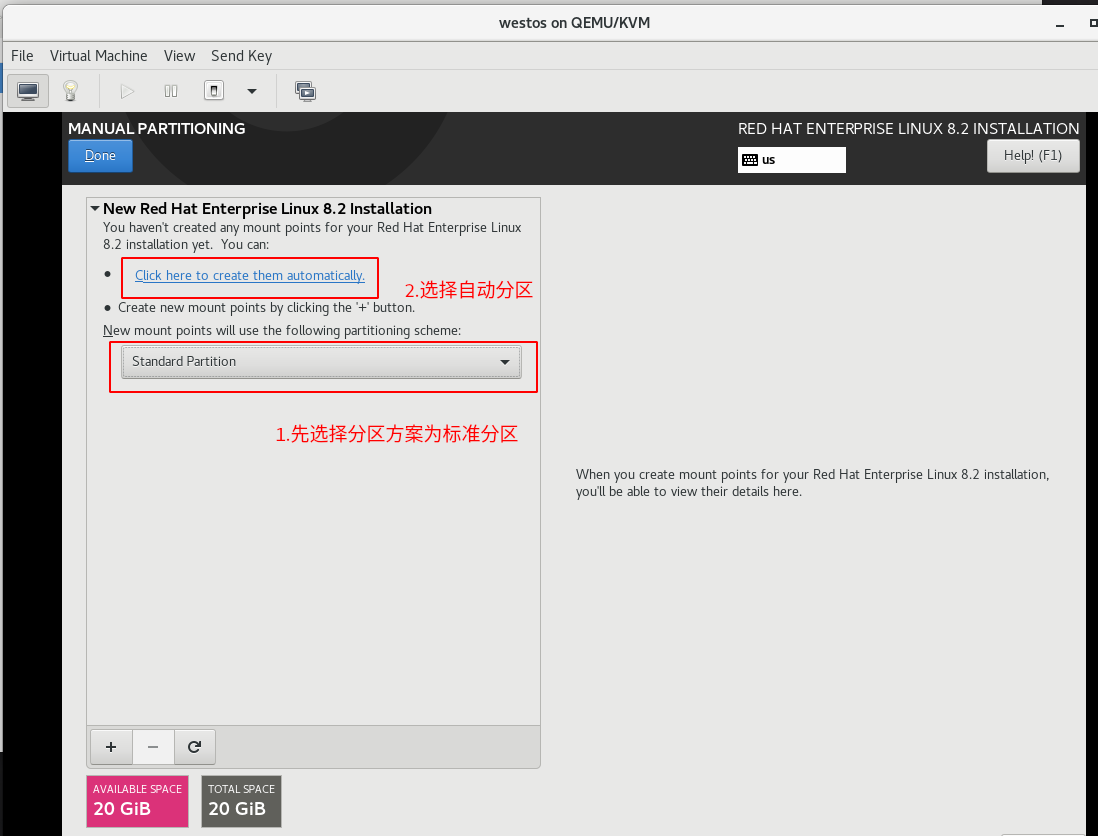Click the Done button
This screenshot has width=1098, height=836.
(100, 155)
